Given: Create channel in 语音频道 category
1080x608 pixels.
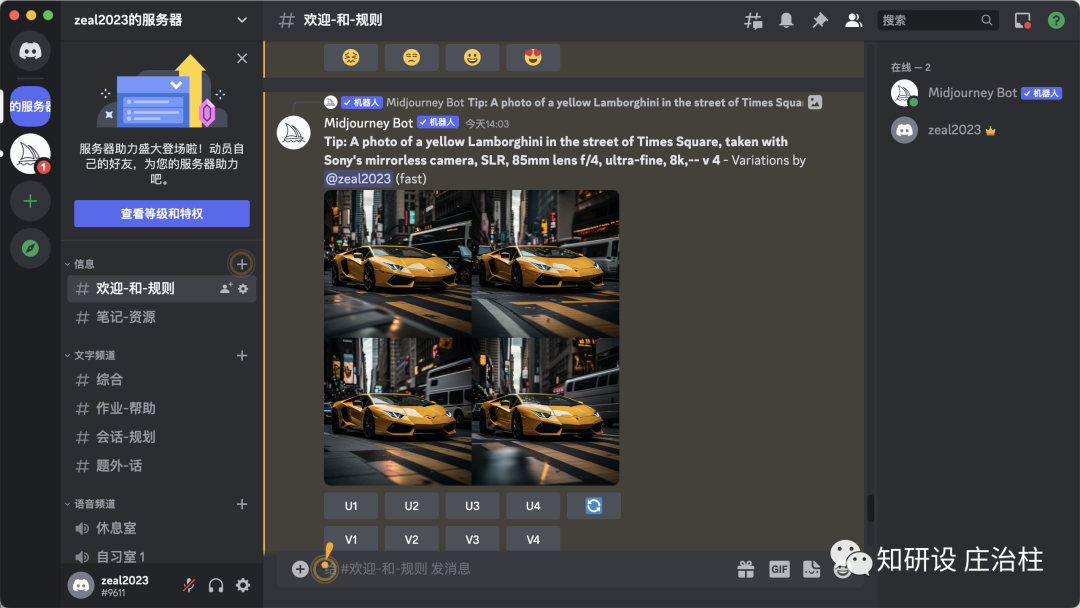Looking at the screenshot, I should [x=242, y=504].
